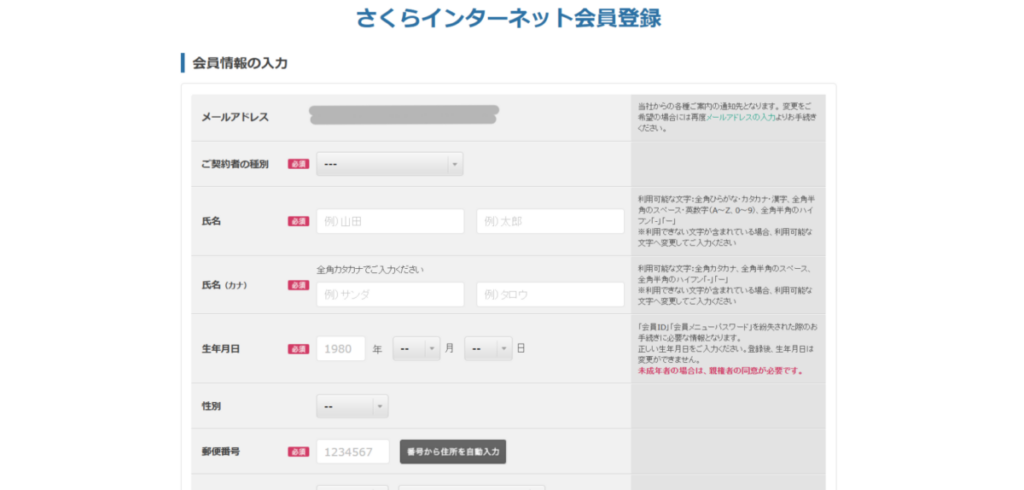Expand the birth month dropdown
The height and width of the screenshot is (490, 1024).
click(x=416, y=348)
